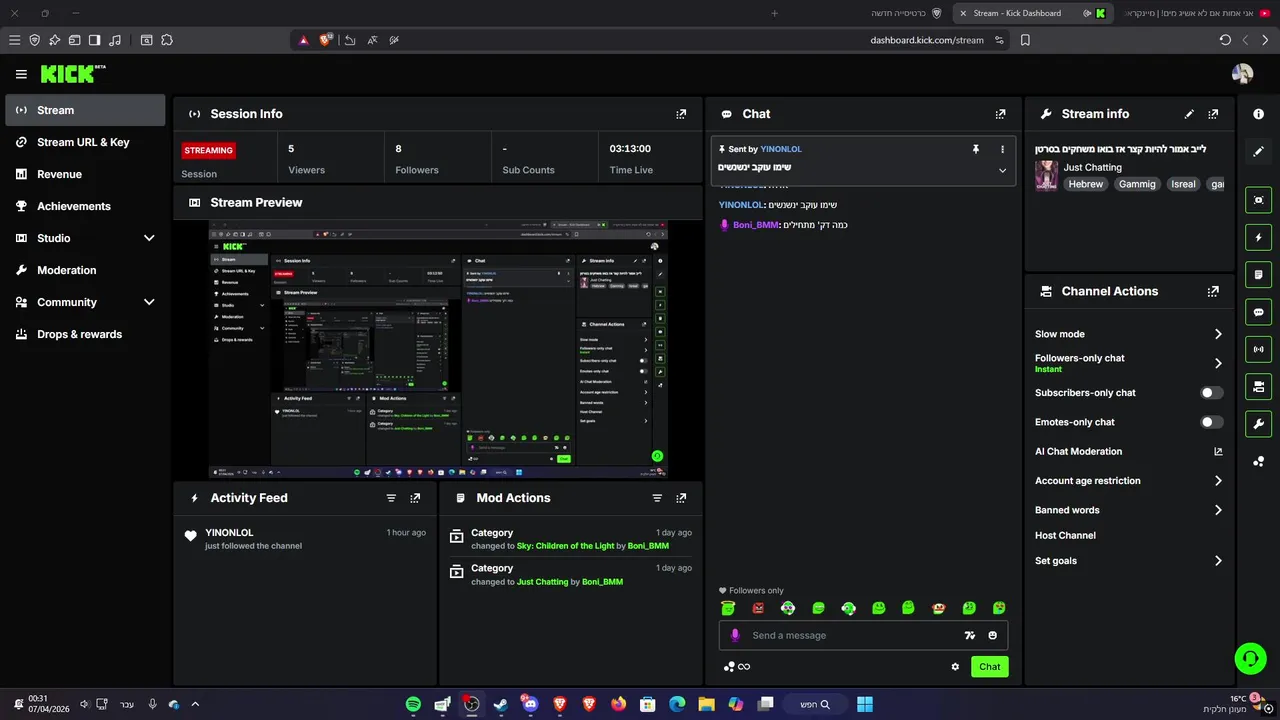Image resolution: width=1280 pixels, height=720 pixels.
Task: Reload the page in browser
Action: [x=1225, y=40]
